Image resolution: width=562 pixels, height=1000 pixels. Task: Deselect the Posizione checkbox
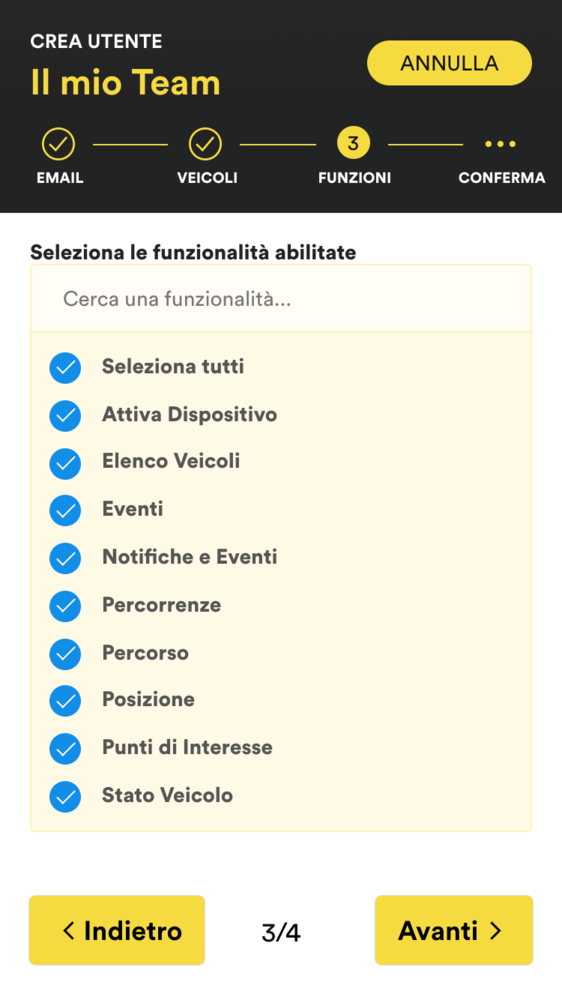tap(65, 702)
